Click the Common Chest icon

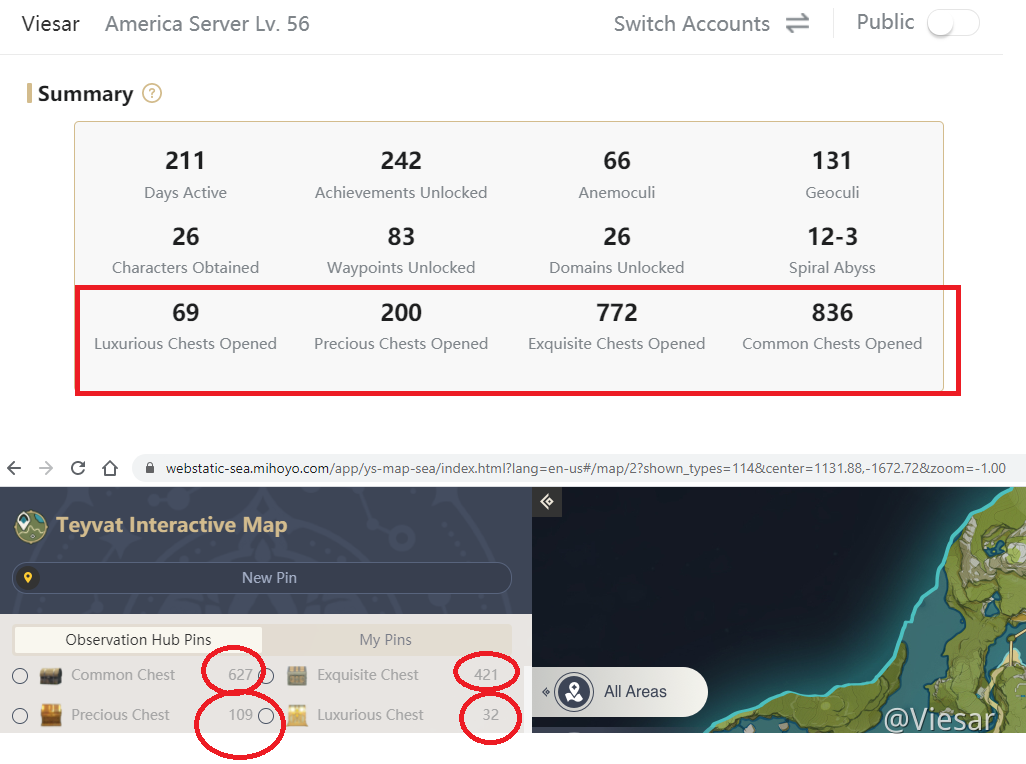coord(51,675)
